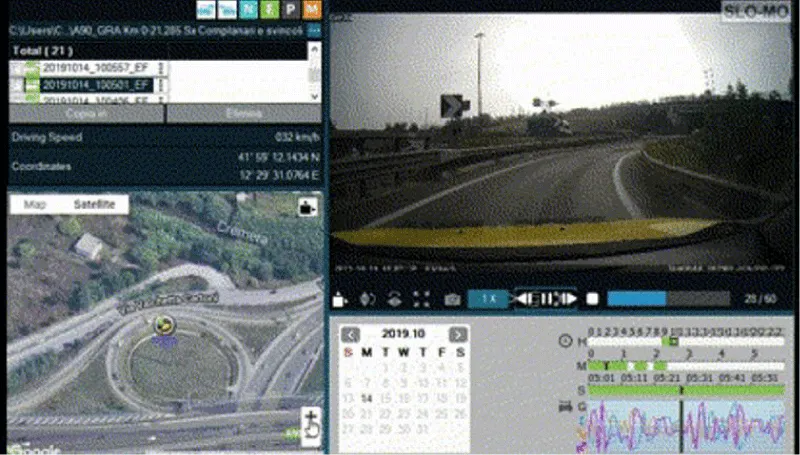This screenshot has width=800, height=455.
Task: Click the orange M filter icon
Action: coord(311,10)
